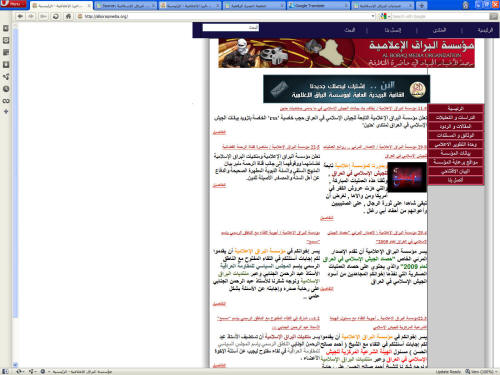Expand the address bar history dropdown
The width and height of the screenshot is (500, 375).
pos(373,16)
